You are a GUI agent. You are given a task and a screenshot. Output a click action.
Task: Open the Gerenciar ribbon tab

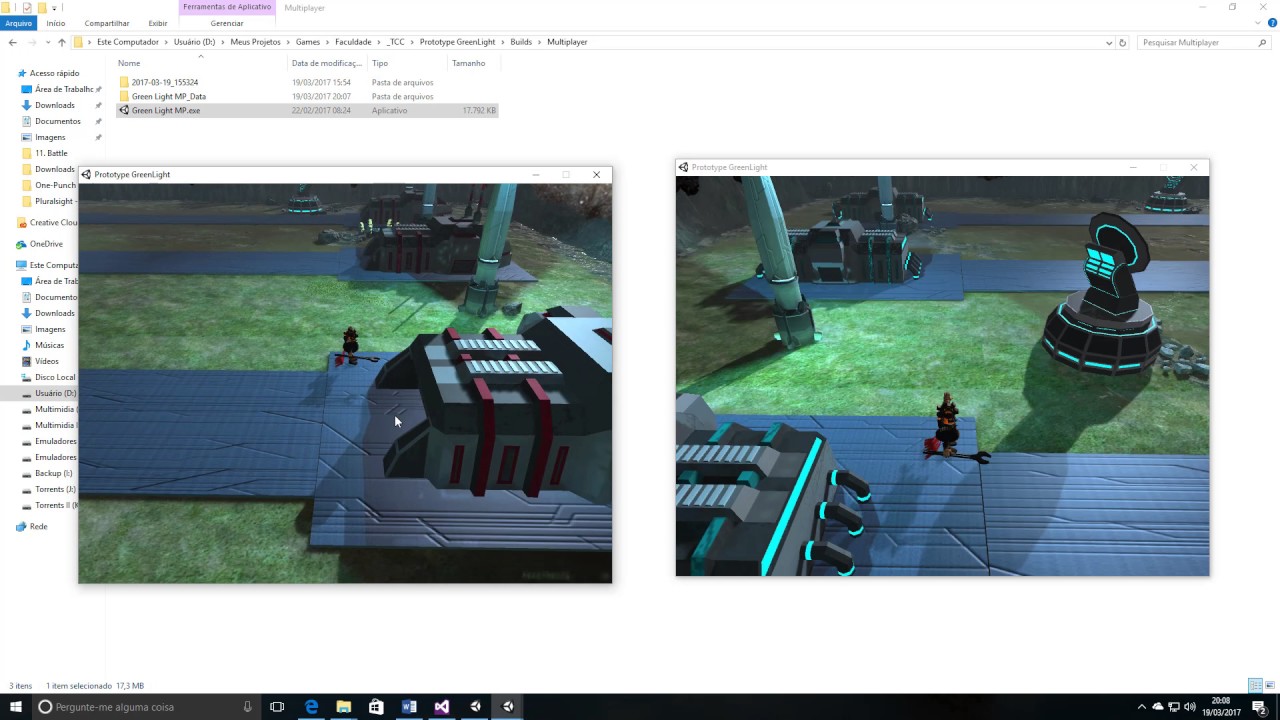point(227,23)
